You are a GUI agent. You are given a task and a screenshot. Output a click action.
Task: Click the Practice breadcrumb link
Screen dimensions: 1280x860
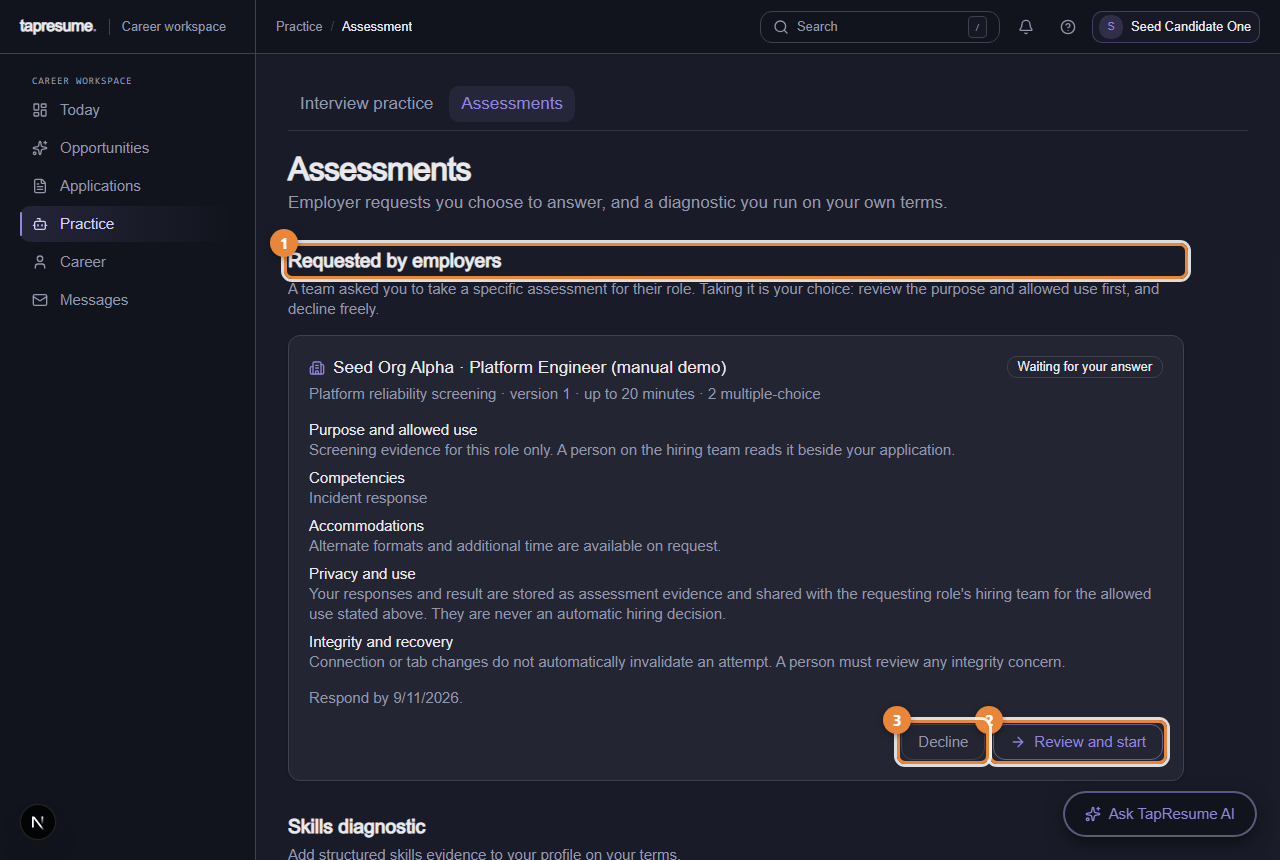click(299, 27)
